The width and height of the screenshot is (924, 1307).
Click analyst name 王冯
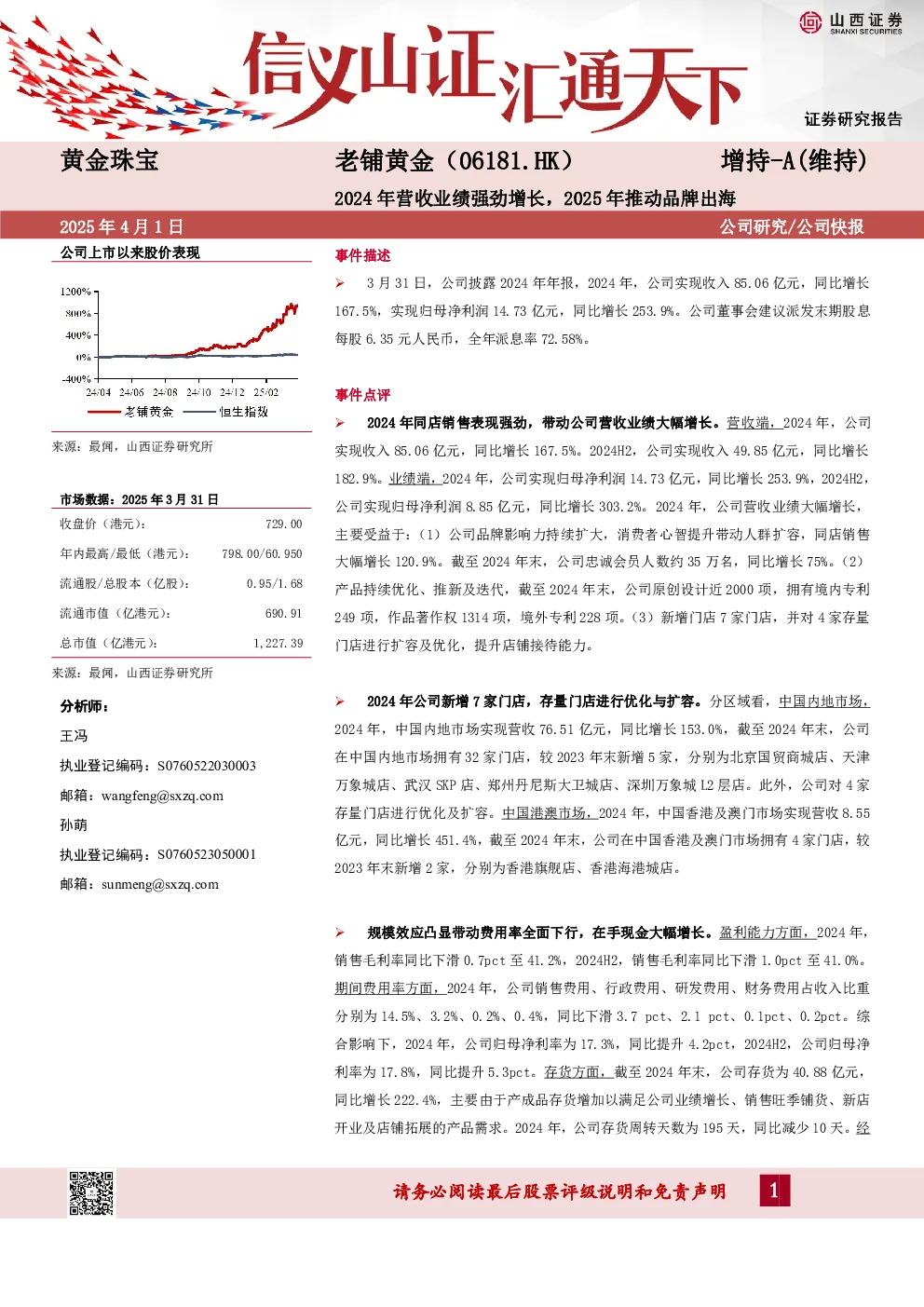point(74,736)
